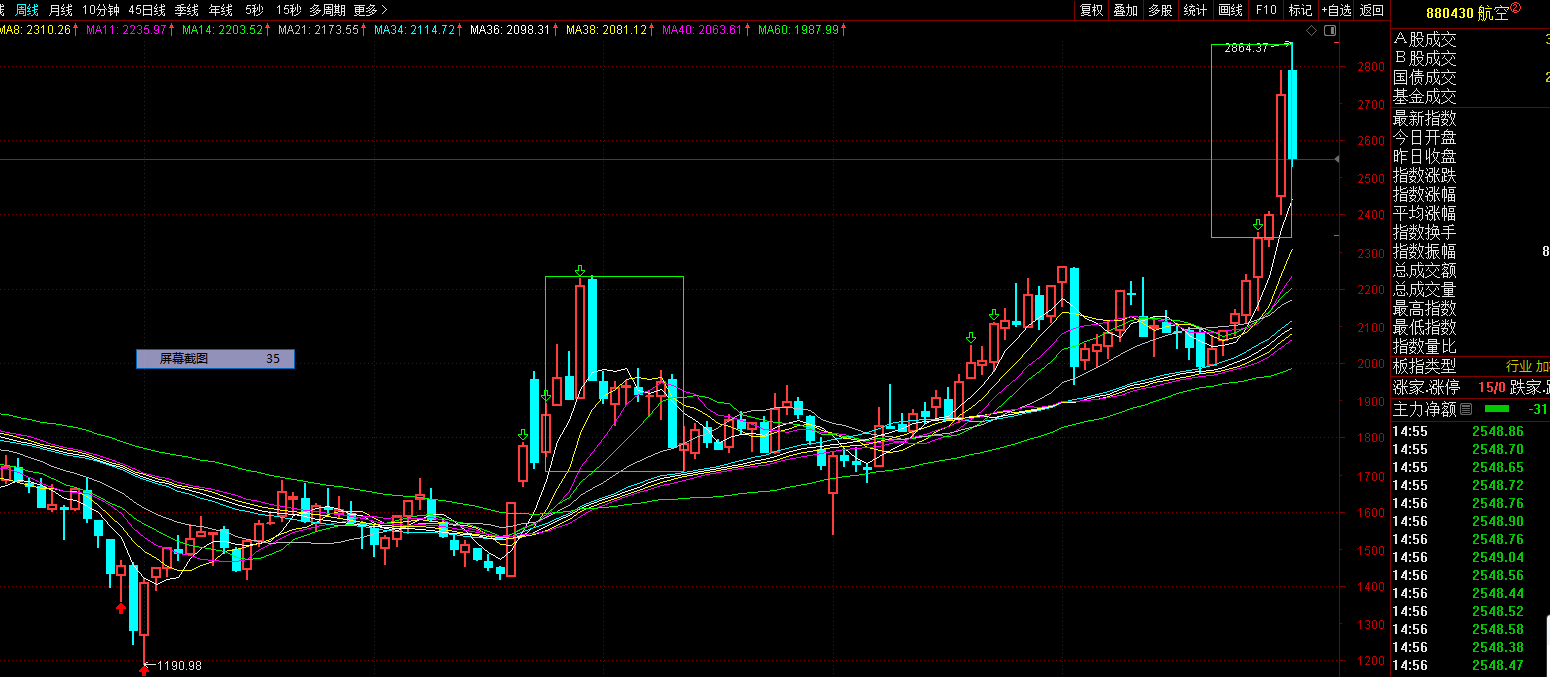This screenshot has height=677, width=1550.
Task: Click the B股成交 row
Action: tap(1470, 59)
